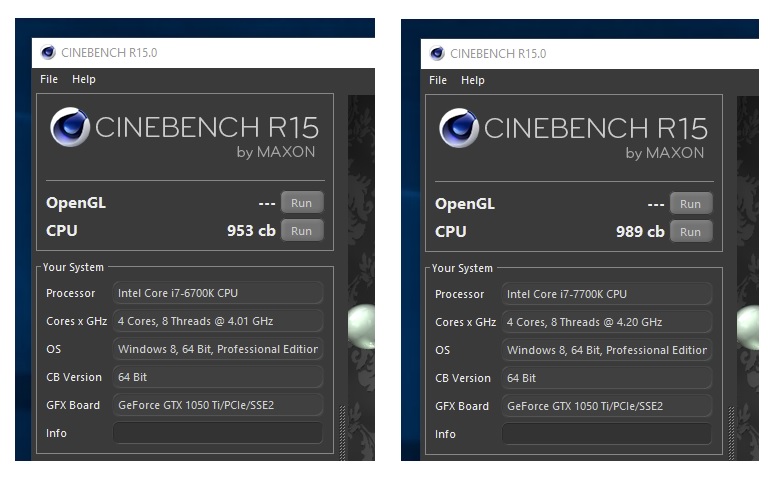Click the OpenGL label in right window

(465, 204)
